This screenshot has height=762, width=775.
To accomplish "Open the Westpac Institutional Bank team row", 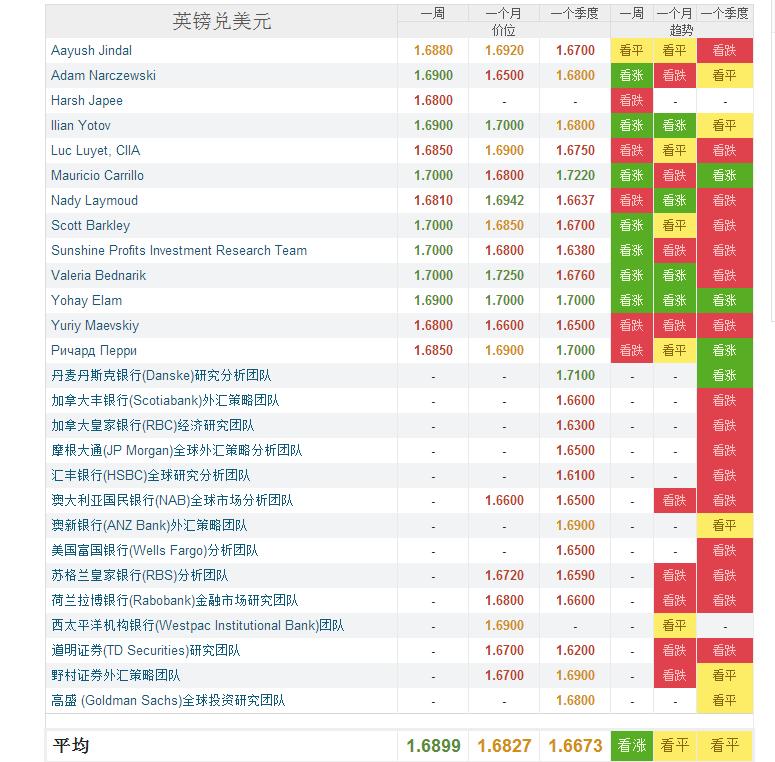I will (198, 625).
